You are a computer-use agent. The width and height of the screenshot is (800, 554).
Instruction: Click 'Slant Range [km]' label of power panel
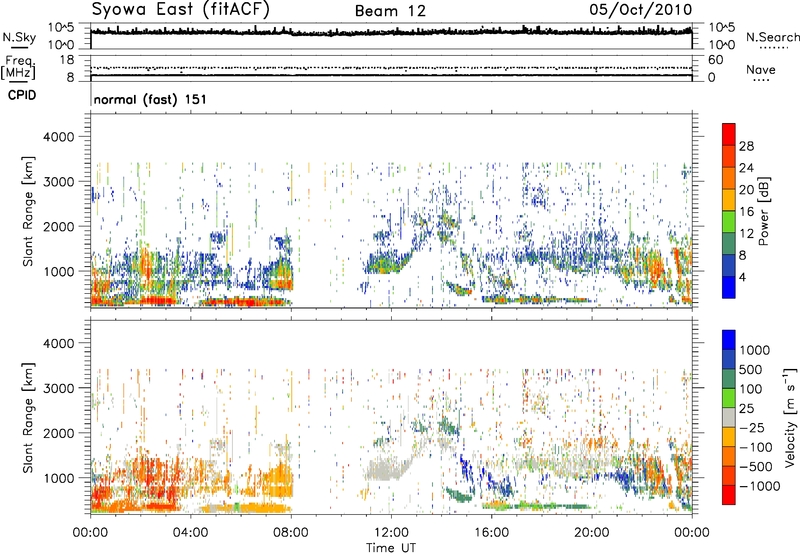pyautogui.click(x=28, y=211)
